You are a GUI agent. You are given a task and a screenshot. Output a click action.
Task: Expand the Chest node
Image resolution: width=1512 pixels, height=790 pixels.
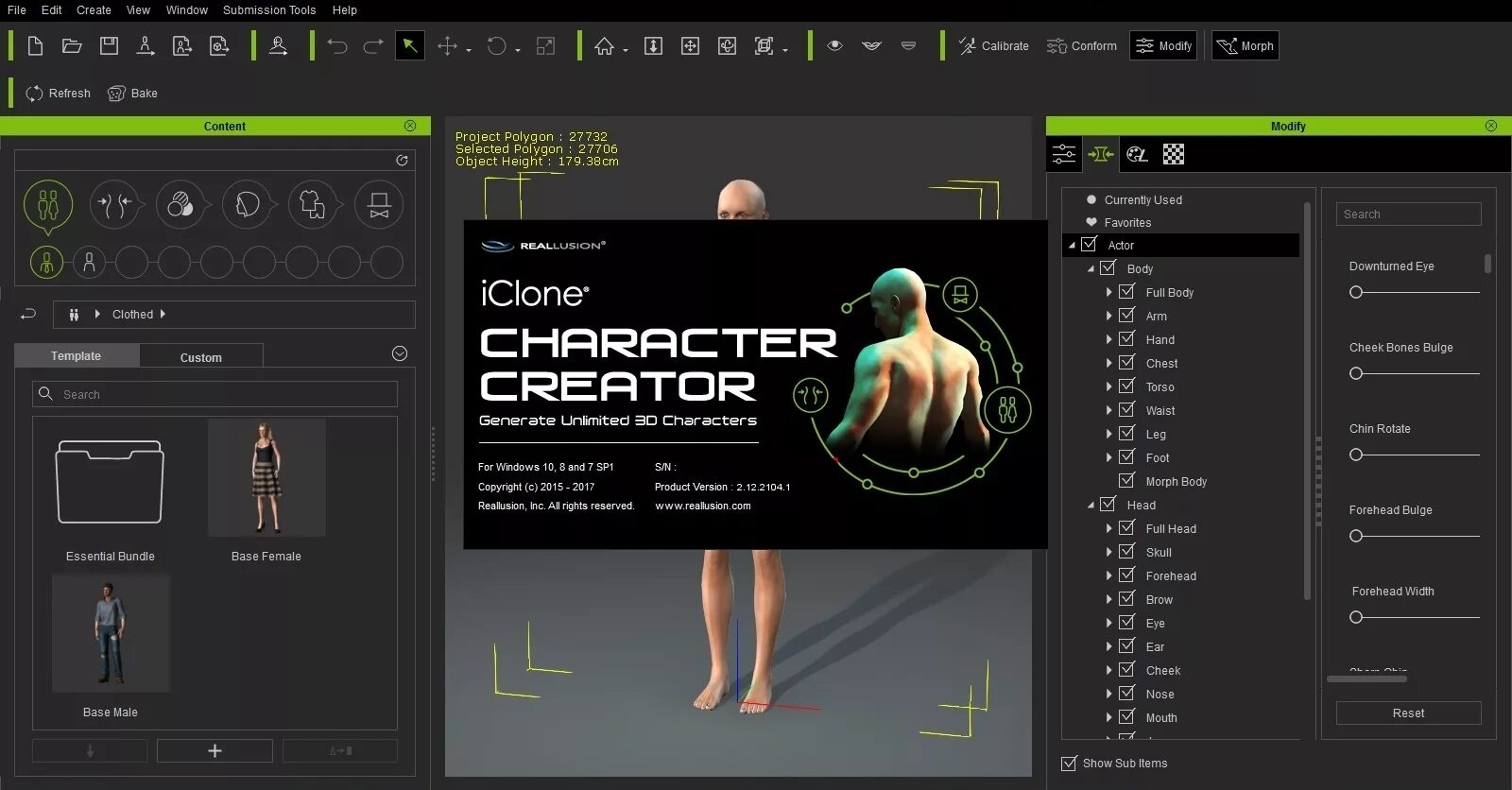click(1108, 364)
